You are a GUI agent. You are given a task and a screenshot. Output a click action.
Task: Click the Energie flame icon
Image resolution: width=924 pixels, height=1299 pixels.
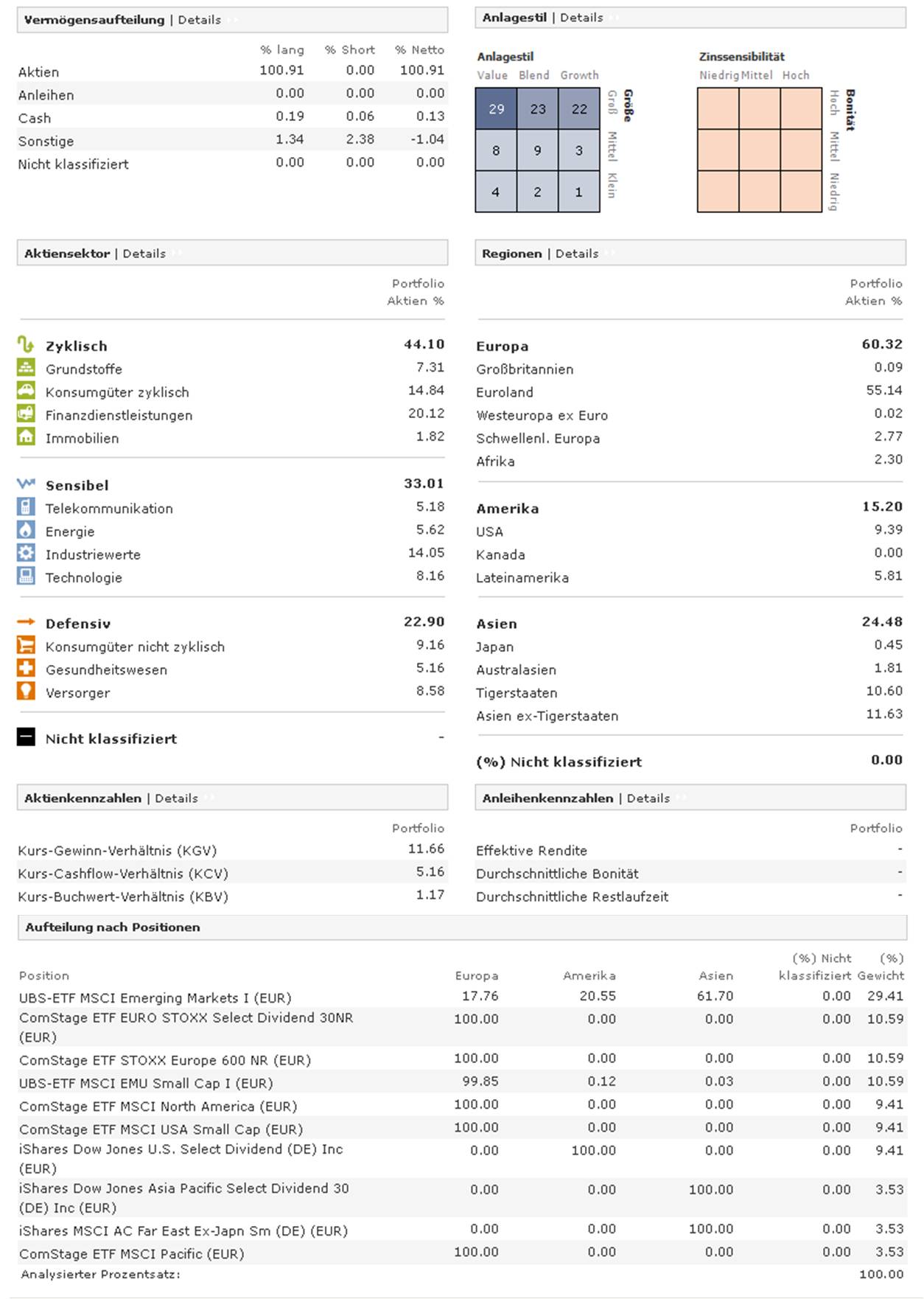pos(26,530)
